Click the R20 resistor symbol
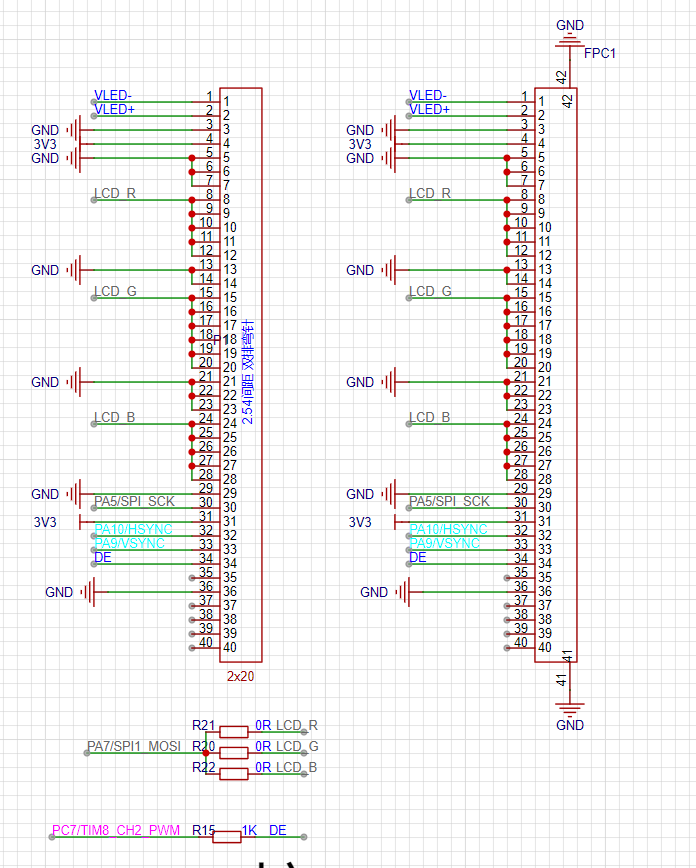Image resolution: width=696 pixels, height=868 pixels. [234, 752]
